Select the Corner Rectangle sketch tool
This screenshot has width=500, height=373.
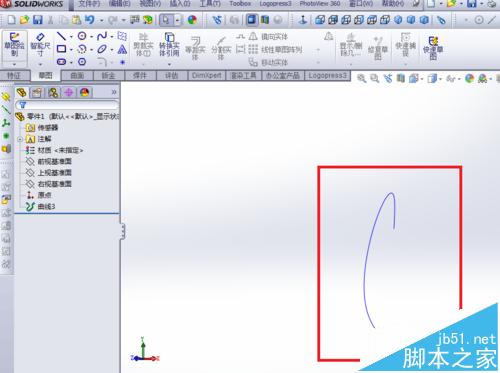pyautogui.click(x=61, y=49)
